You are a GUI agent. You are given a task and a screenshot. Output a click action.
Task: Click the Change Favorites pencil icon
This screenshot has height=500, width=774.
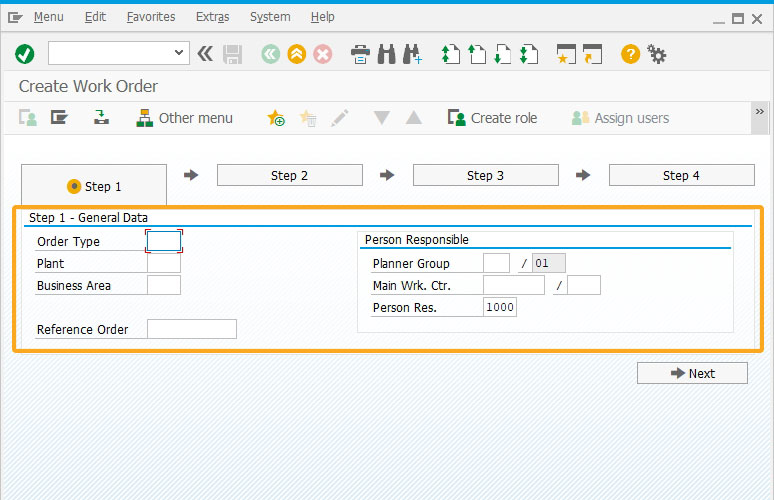340,118
